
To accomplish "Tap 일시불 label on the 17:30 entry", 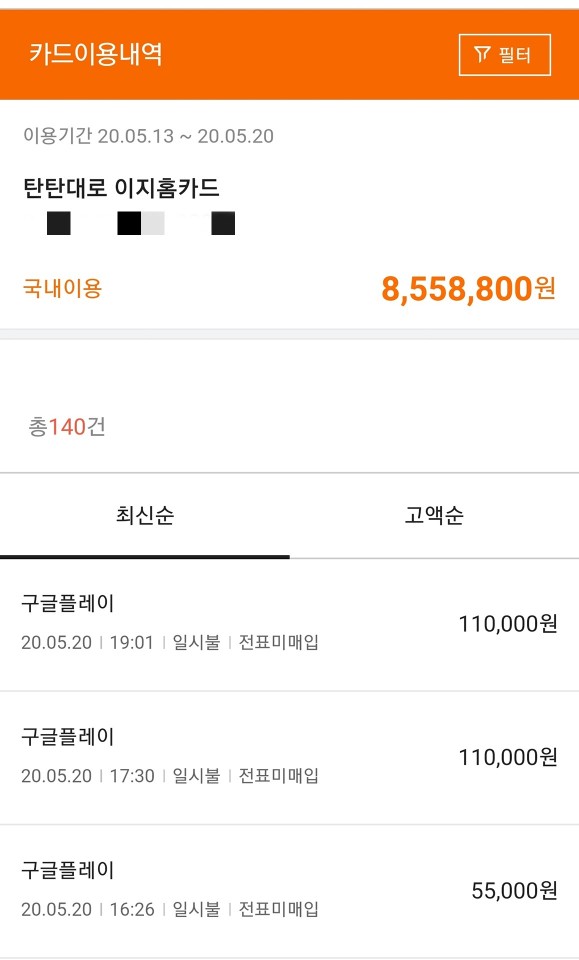I will [196, 776].
